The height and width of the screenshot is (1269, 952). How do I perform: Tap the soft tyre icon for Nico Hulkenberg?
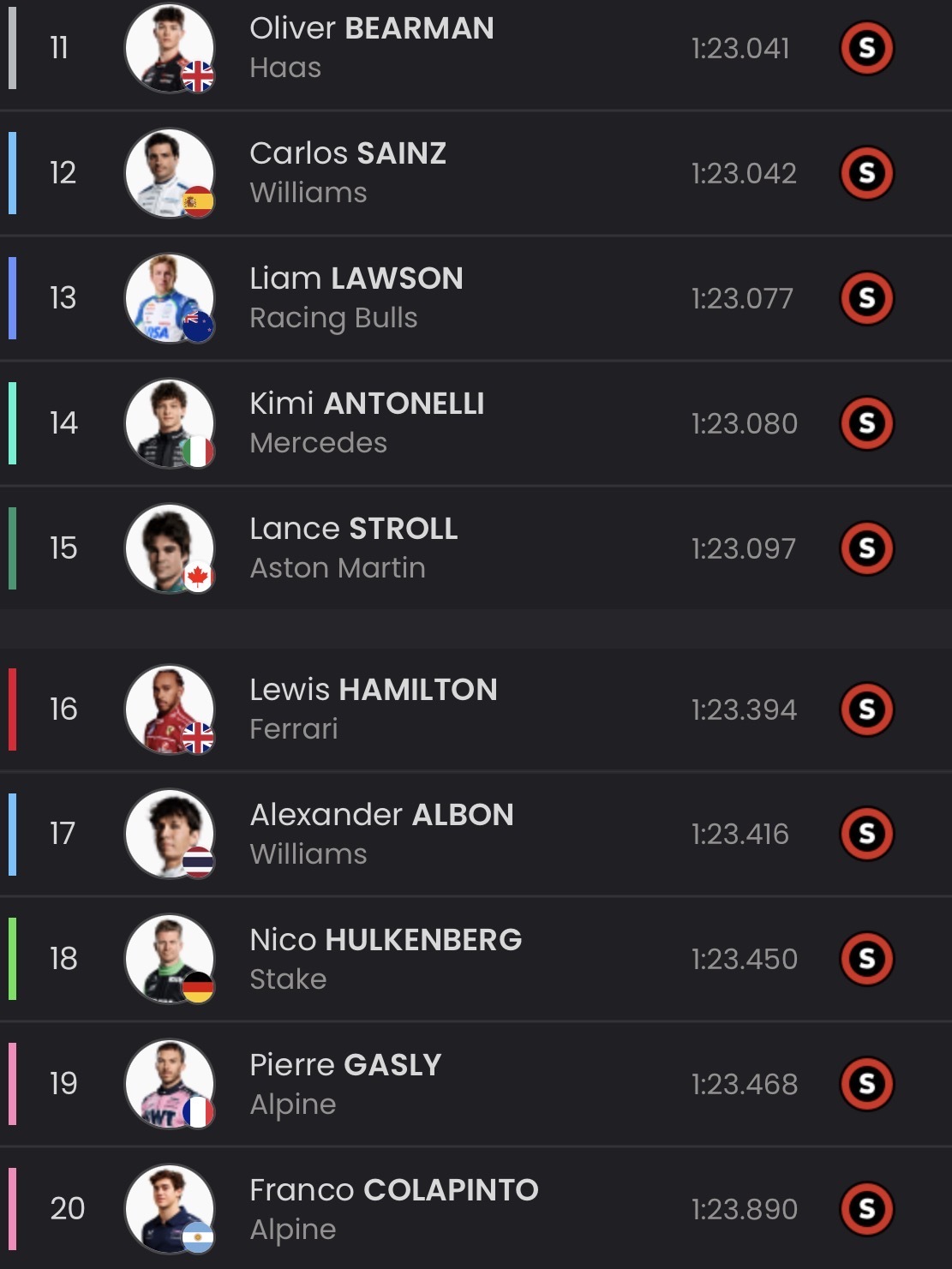(866, 959)
